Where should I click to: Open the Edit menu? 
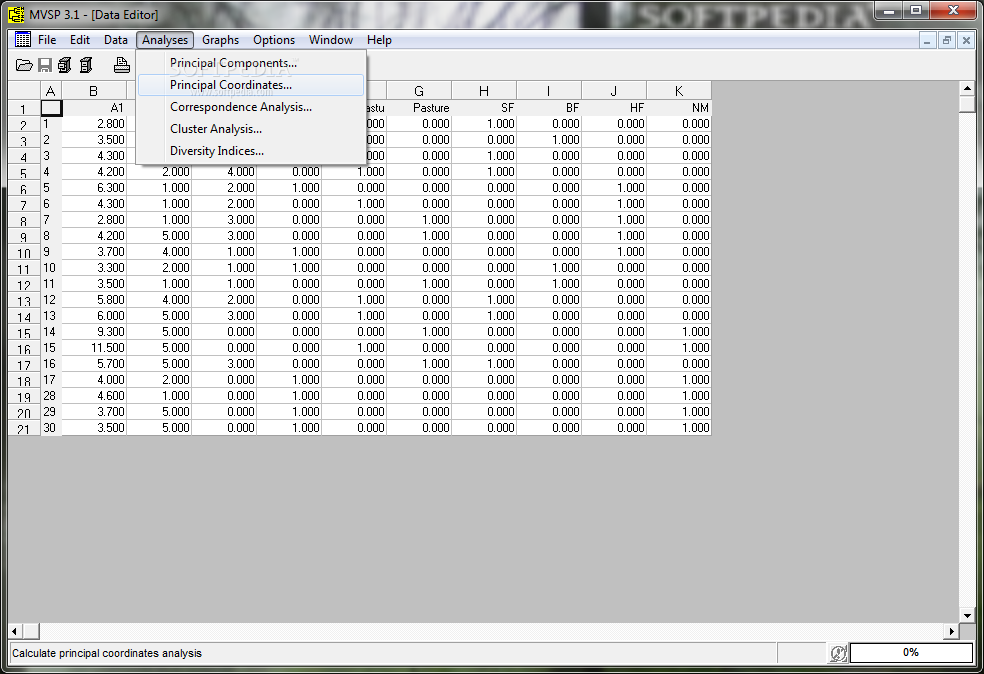(x=80, y=40)
